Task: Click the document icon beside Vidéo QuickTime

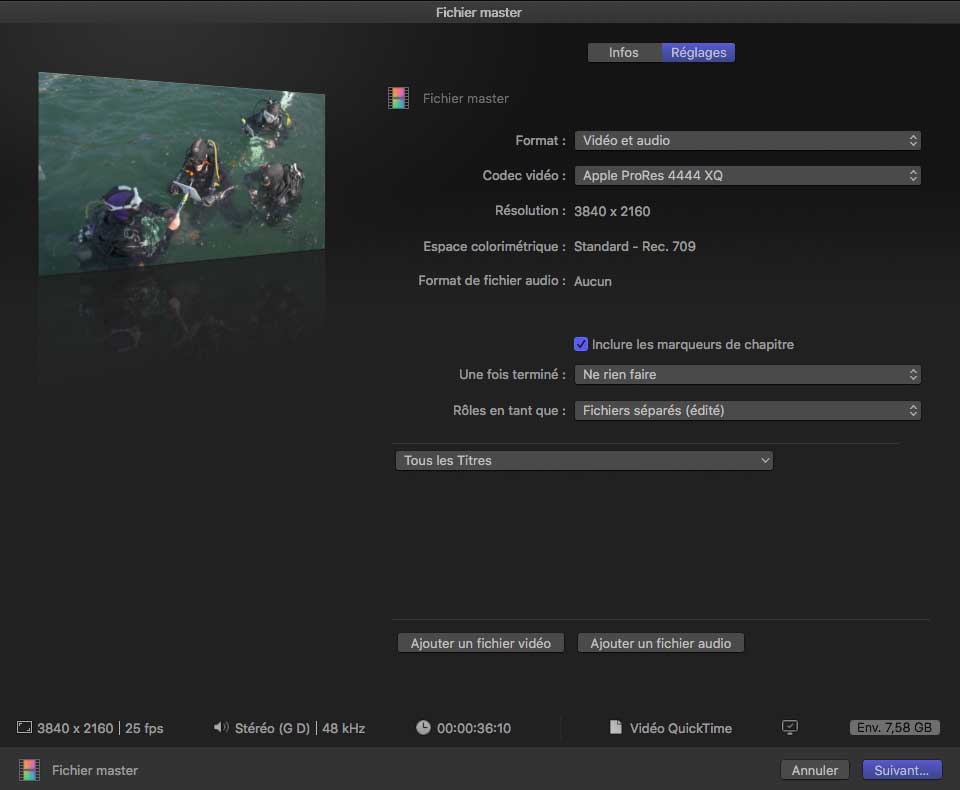Action: 616,728
